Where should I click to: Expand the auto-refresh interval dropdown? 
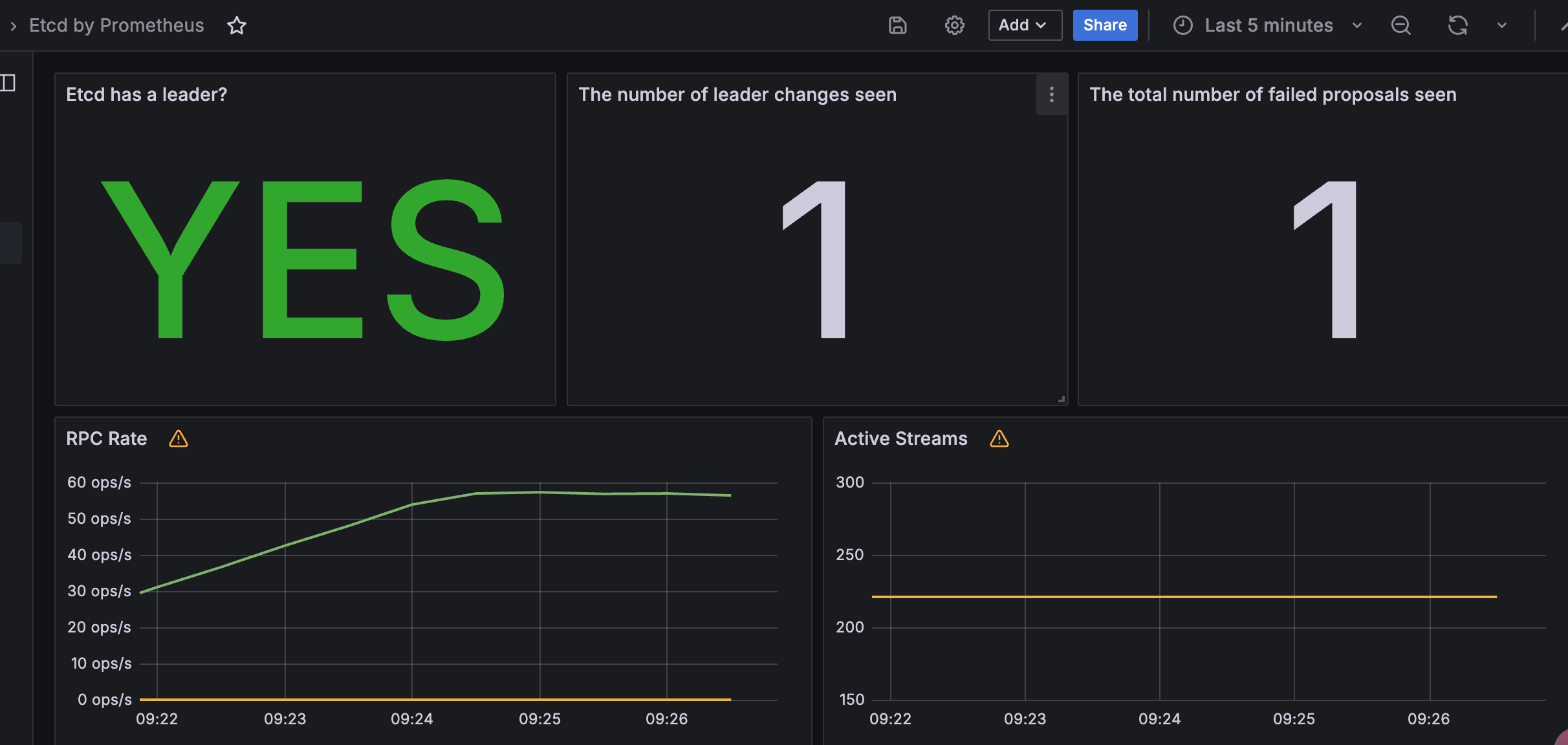1502,25
